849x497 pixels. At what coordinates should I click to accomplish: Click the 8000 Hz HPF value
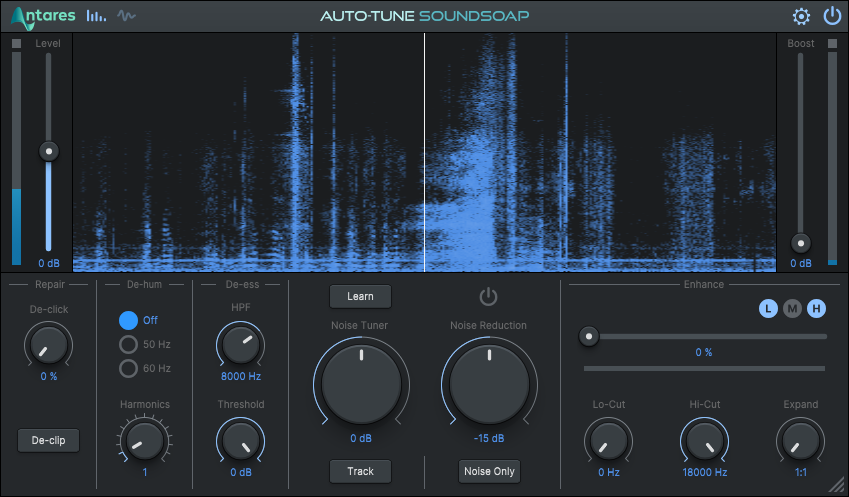240,376
